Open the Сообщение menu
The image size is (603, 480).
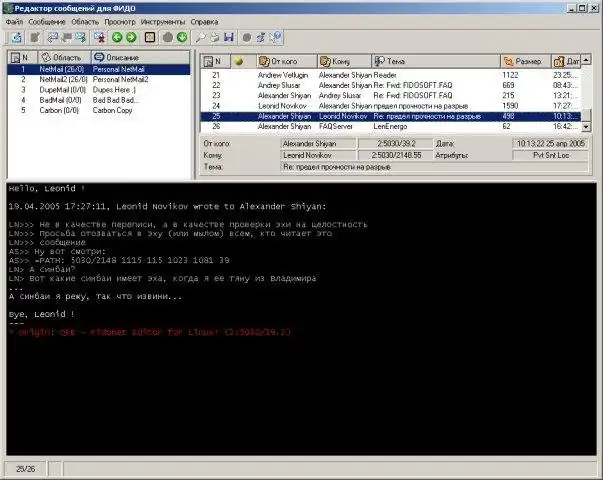(47, 22)
